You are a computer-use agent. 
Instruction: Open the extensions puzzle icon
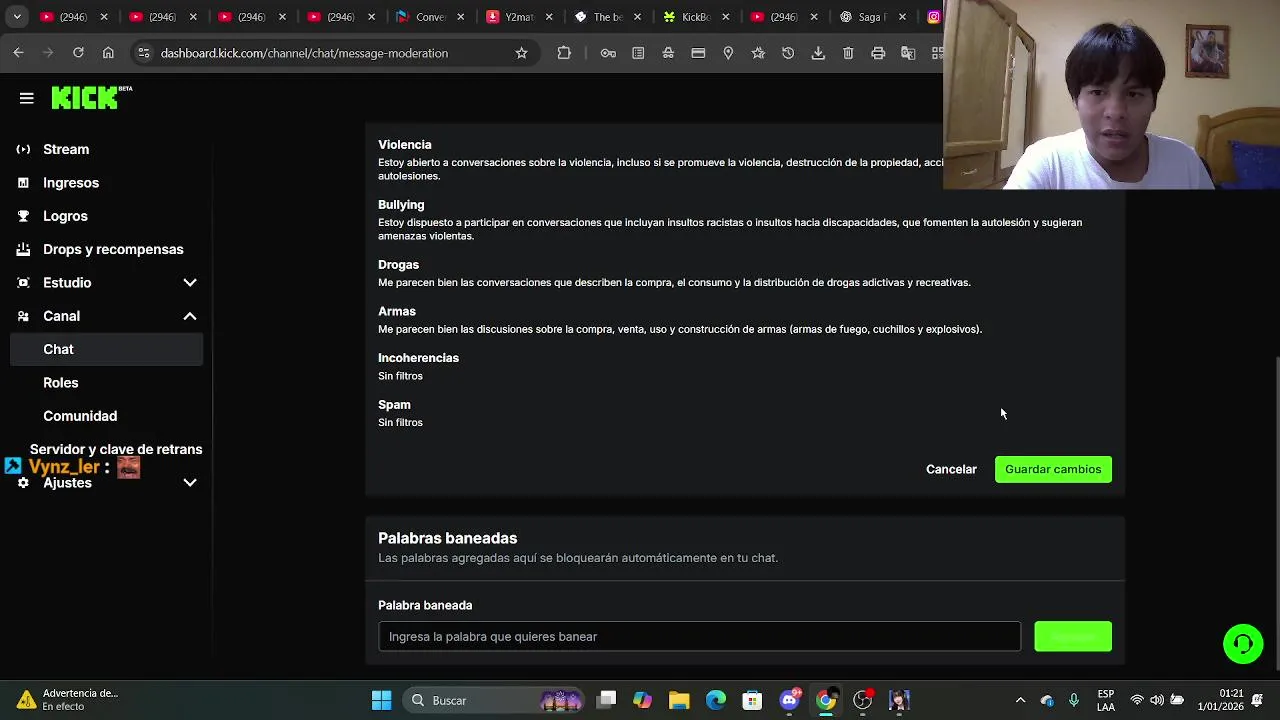(564, 53)
